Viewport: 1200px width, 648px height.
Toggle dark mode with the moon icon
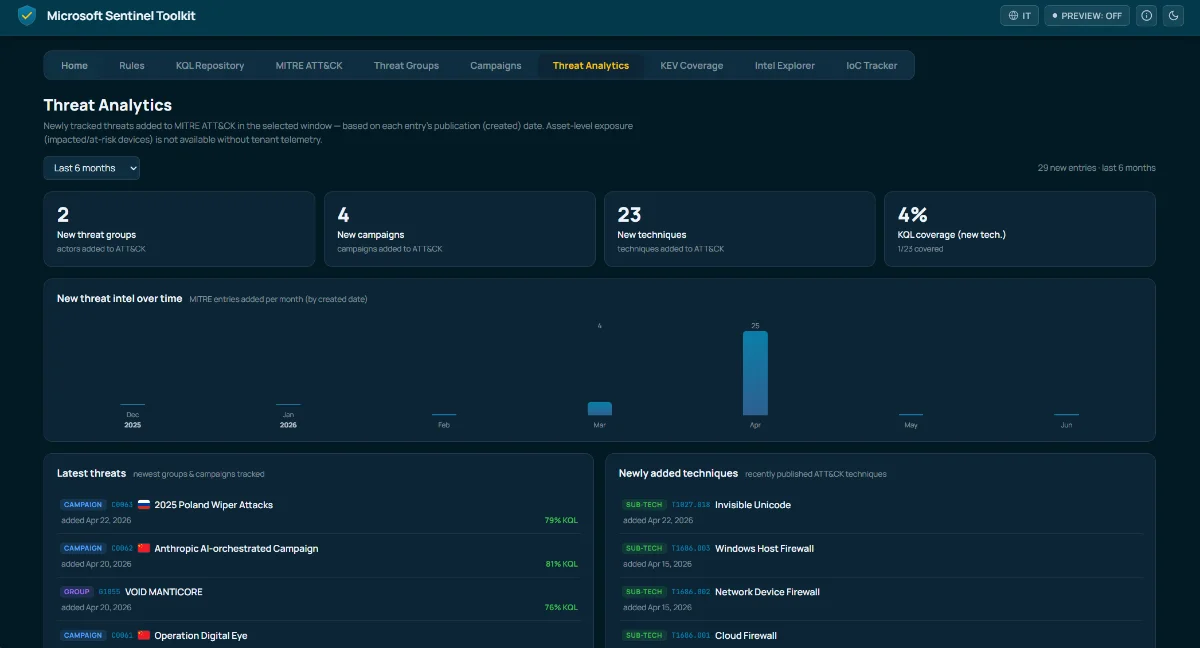click(1175, 16)
